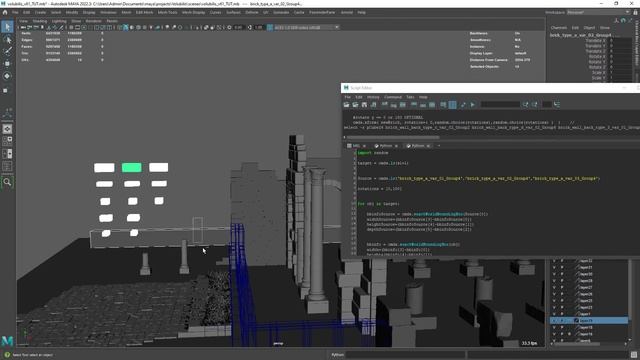The width and height of the screenshot is (640, 360).
Task: Click the Rotate Y value field in the Channel Box
Action: click(620, 62)
